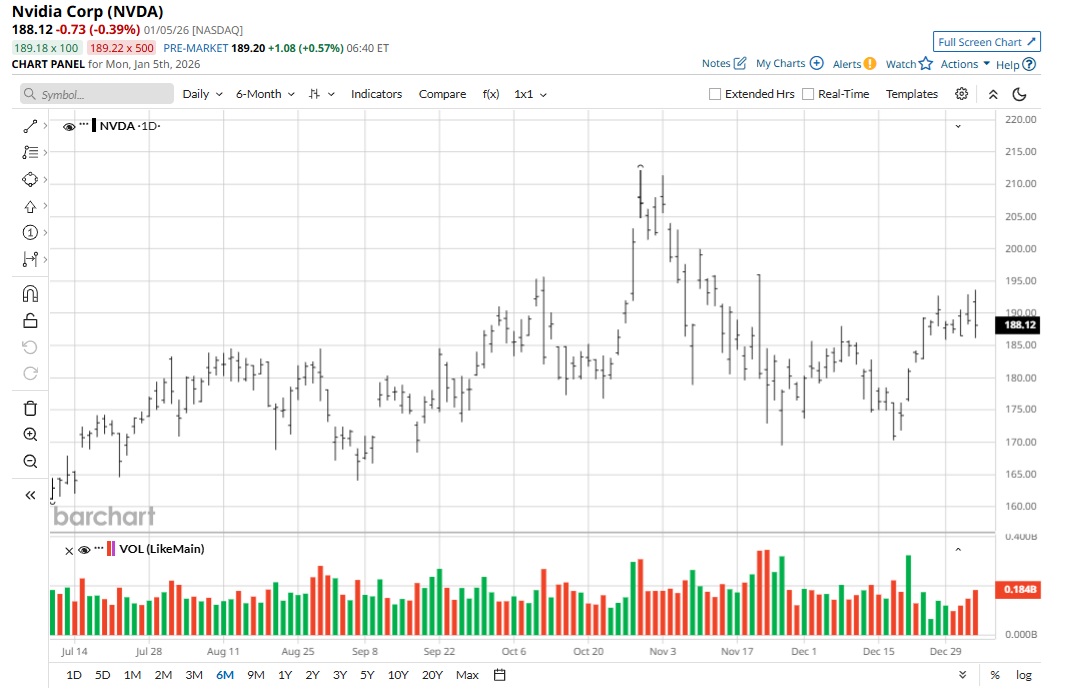
Task: Select the 1D range tab
Action: (73, 675)
